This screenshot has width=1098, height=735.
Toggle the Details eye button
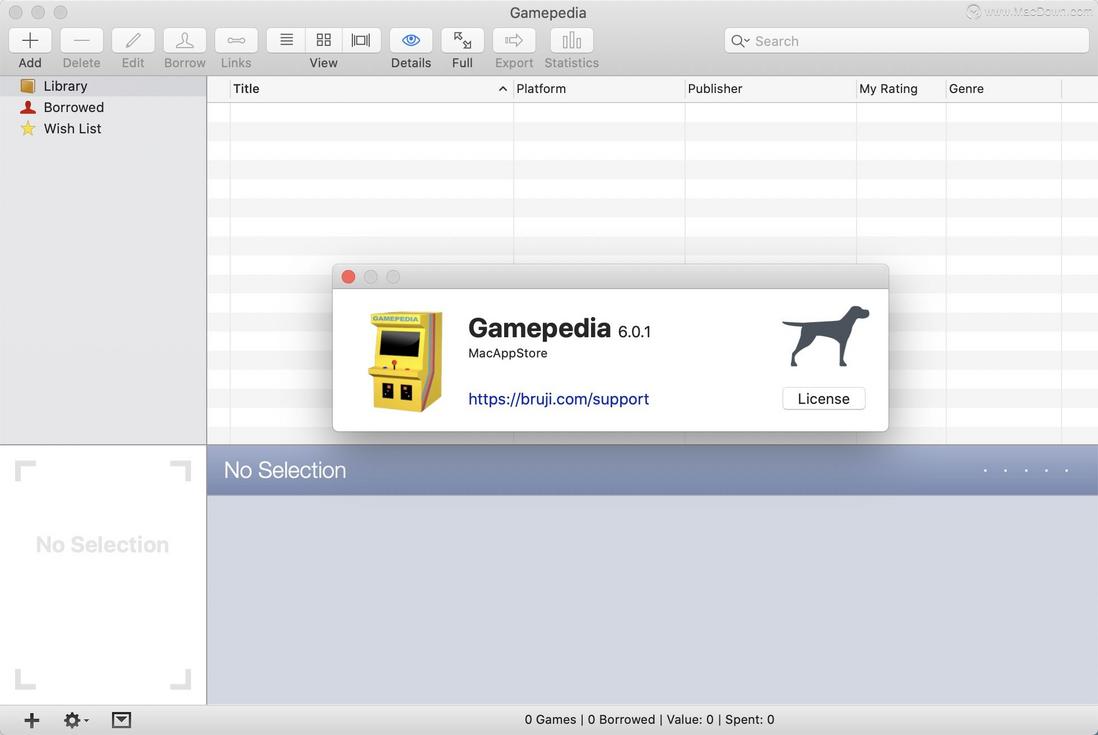point(411,41)
